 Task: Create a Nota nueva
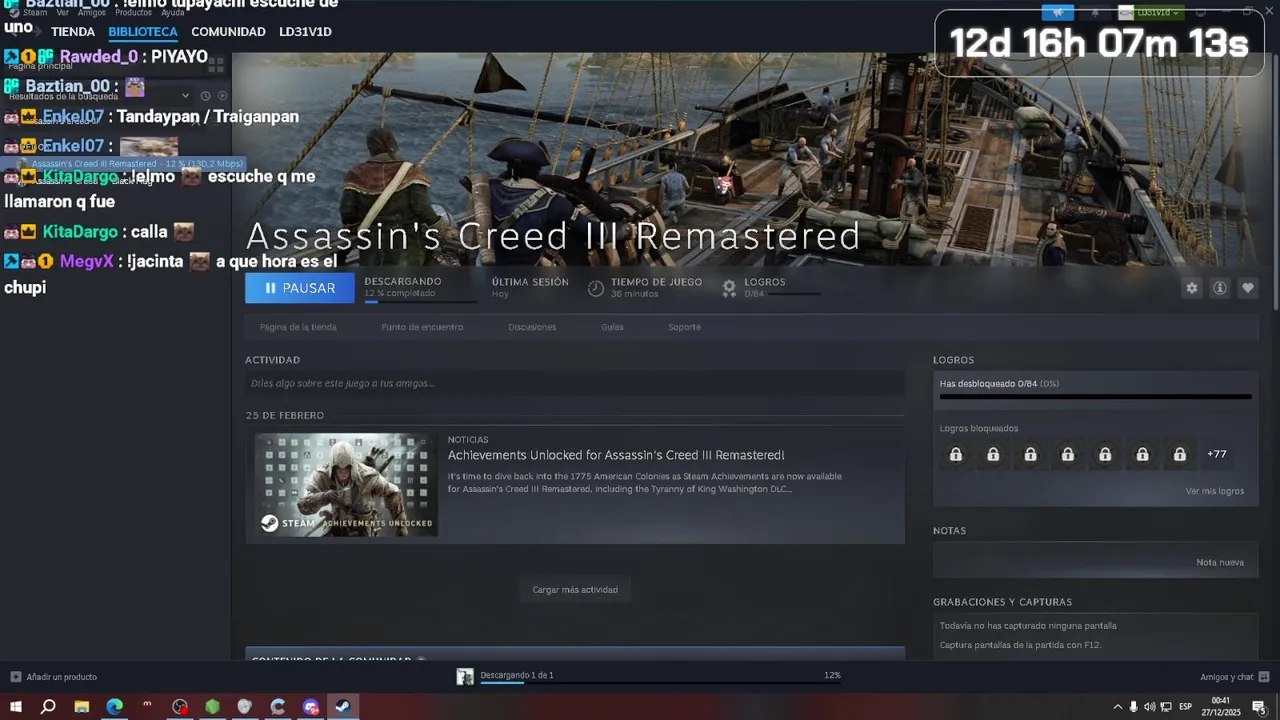pos(1220,562)
